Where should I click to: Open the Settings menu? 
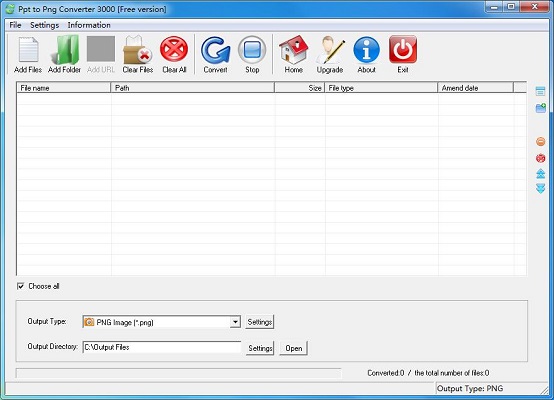tap(45, 25)
